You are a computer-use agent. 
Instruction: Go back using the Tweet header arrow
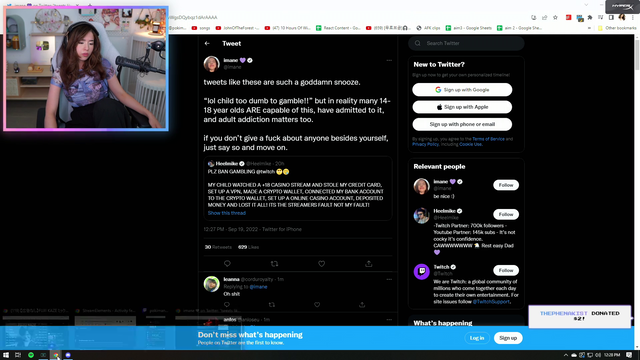(x=207, y=43)
